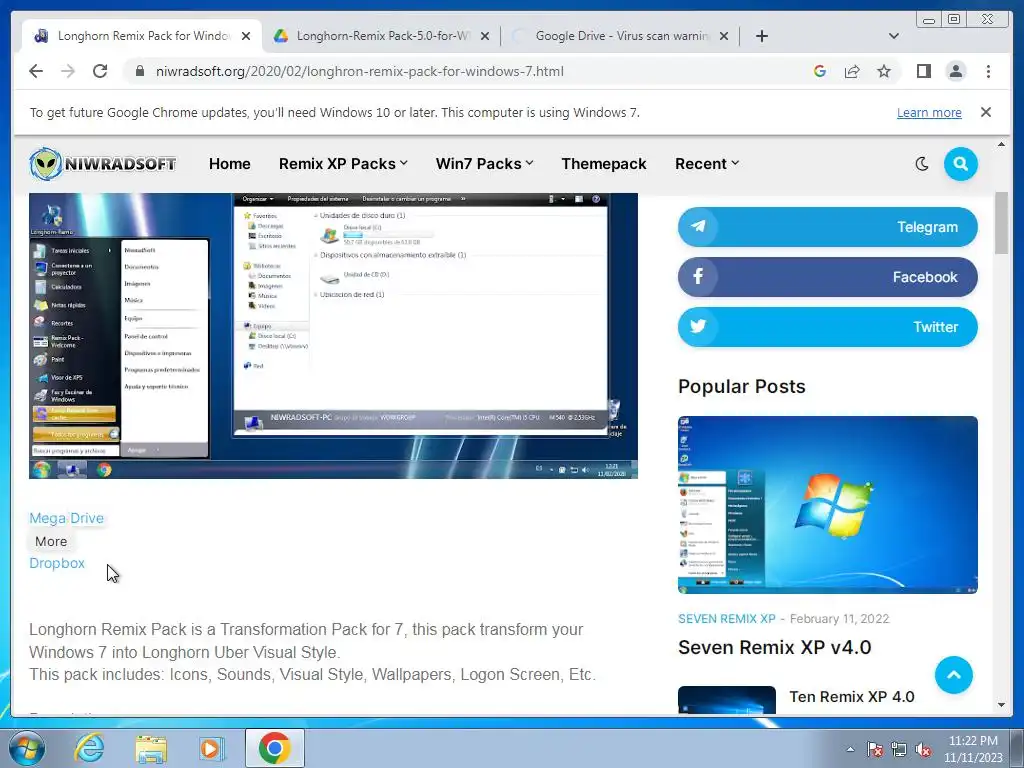View site information padlock icon
Image resolution: width=1024 pixels, height=768 pixels.
[140, 71]
